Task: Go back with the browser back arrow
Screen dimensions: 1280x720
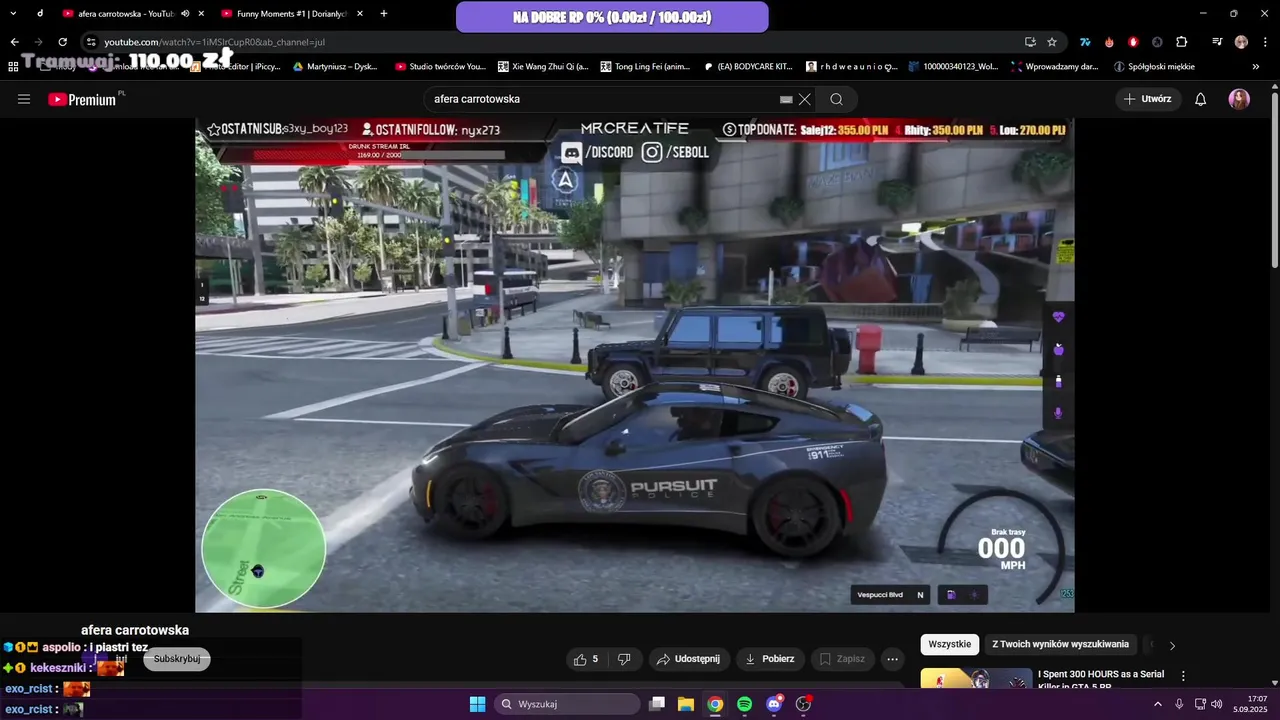Action: pos(14,42)
